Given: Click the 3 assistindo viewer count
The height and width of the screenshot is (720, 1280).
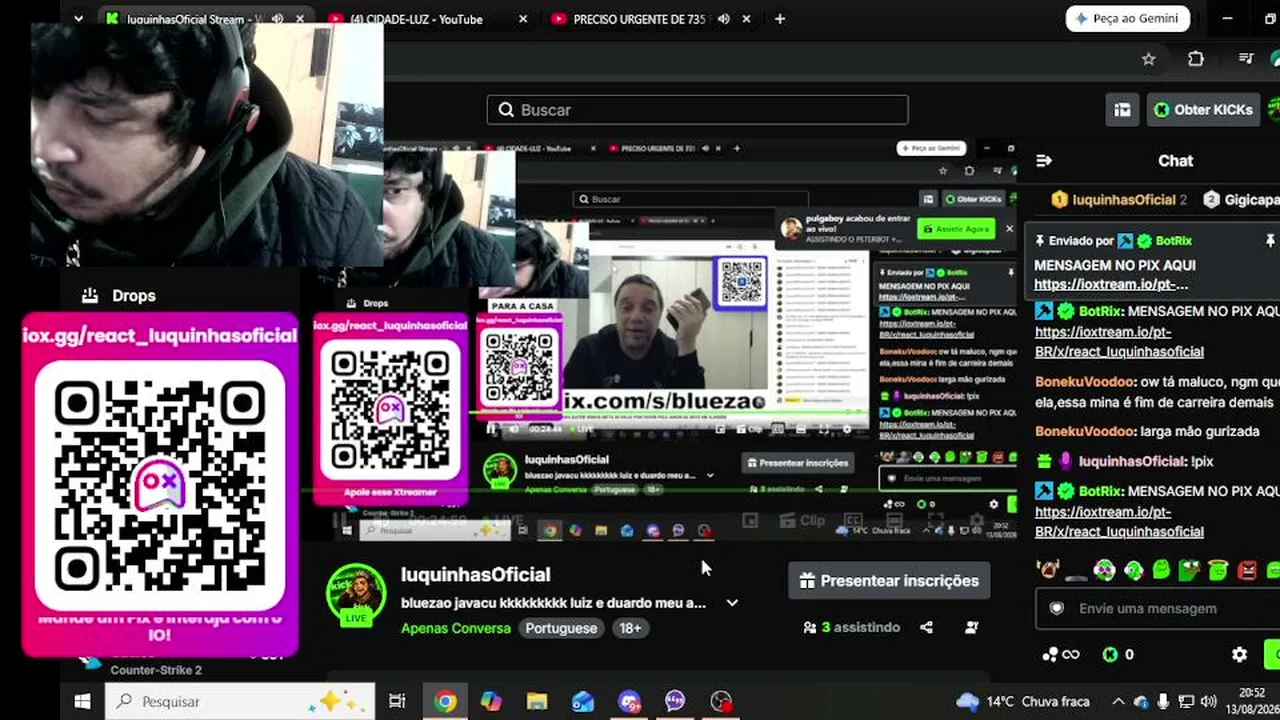Looking at the screenshot, I should tap(851, 628).
